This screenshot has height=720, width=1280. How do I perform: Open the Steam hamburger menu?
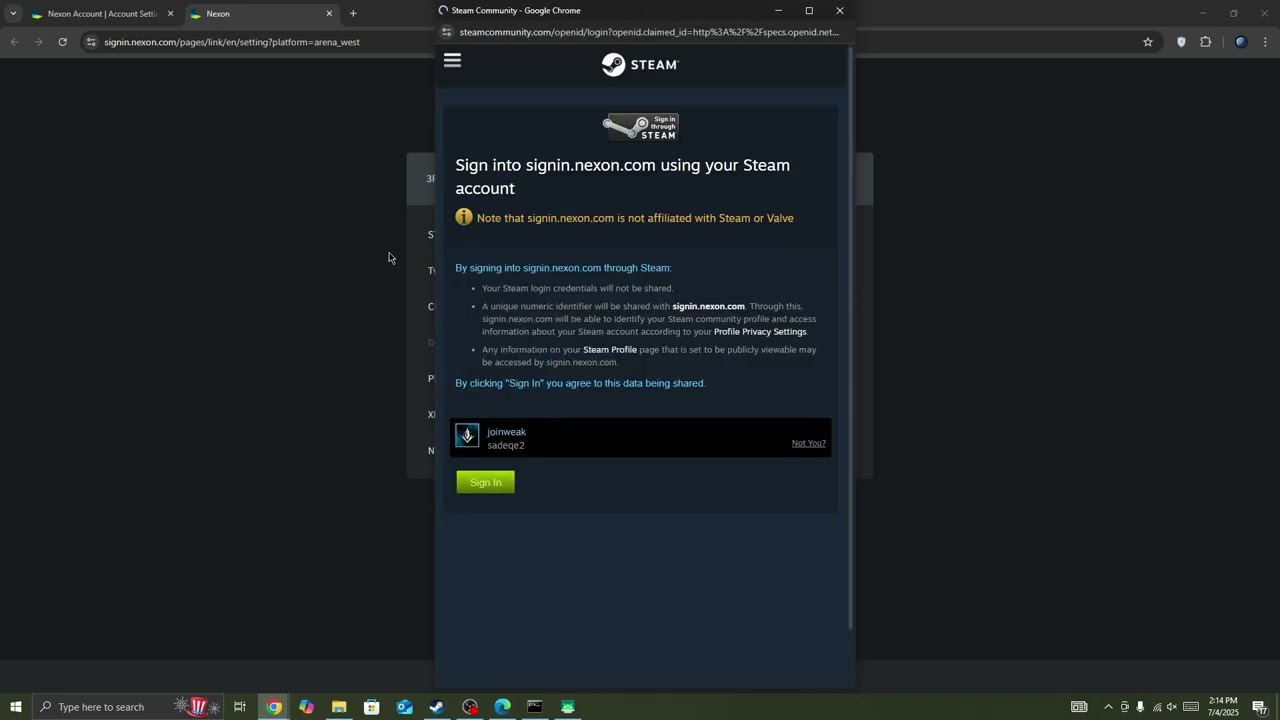point(452,61)
